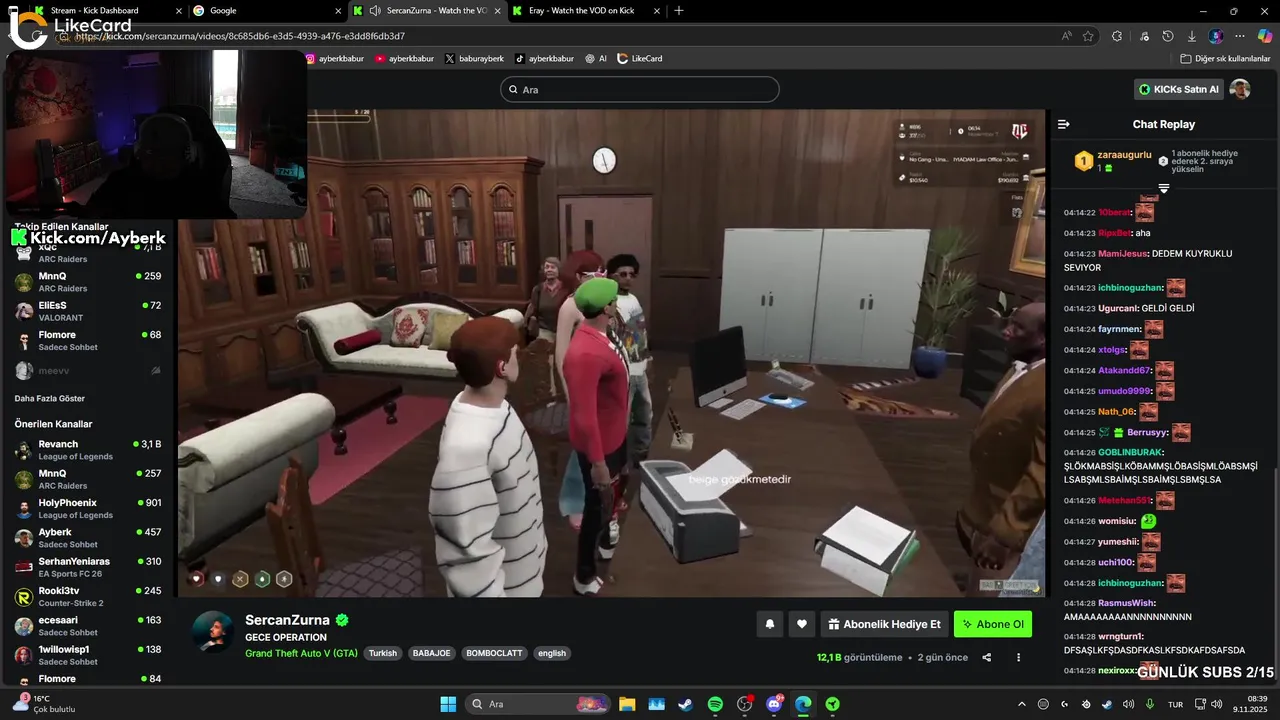This screenshot has width=1280, height=720.
Task: Open the Edge profile picture icon
Action: (1216, 36)
